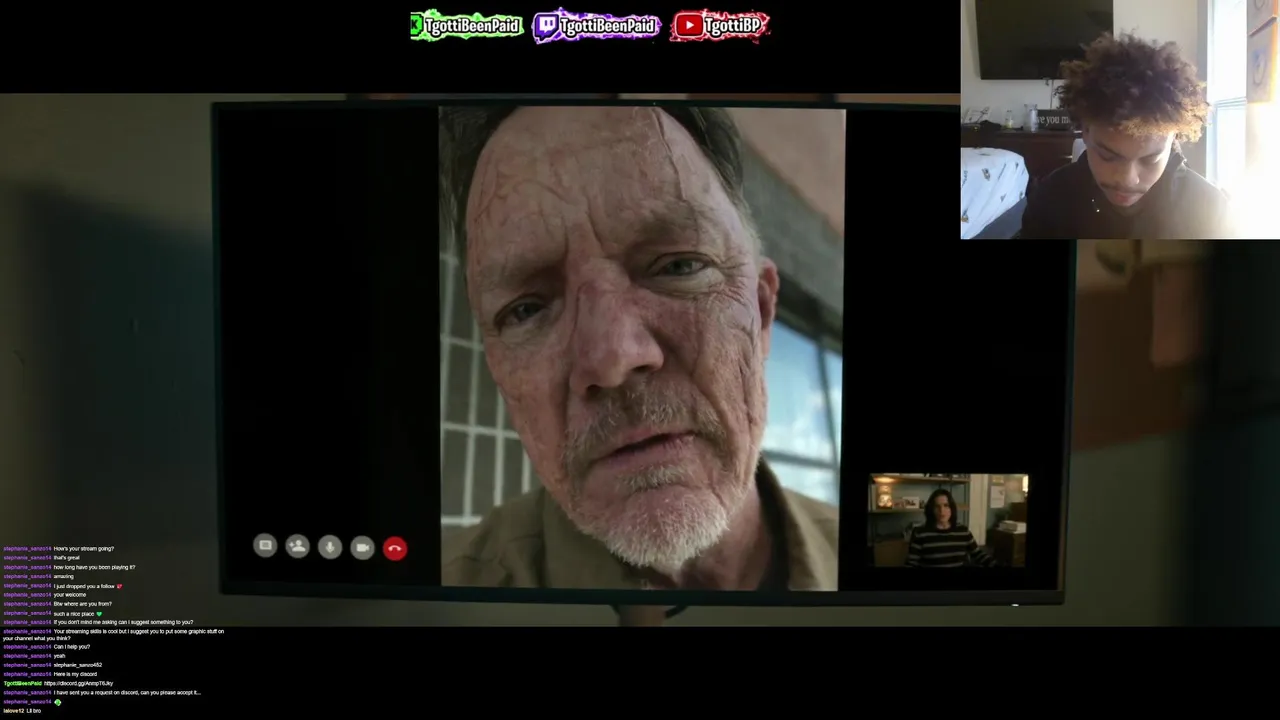Click the 'yeah' chat message
This screenshot has height=720, width=1280.
[x=60, y=656]
